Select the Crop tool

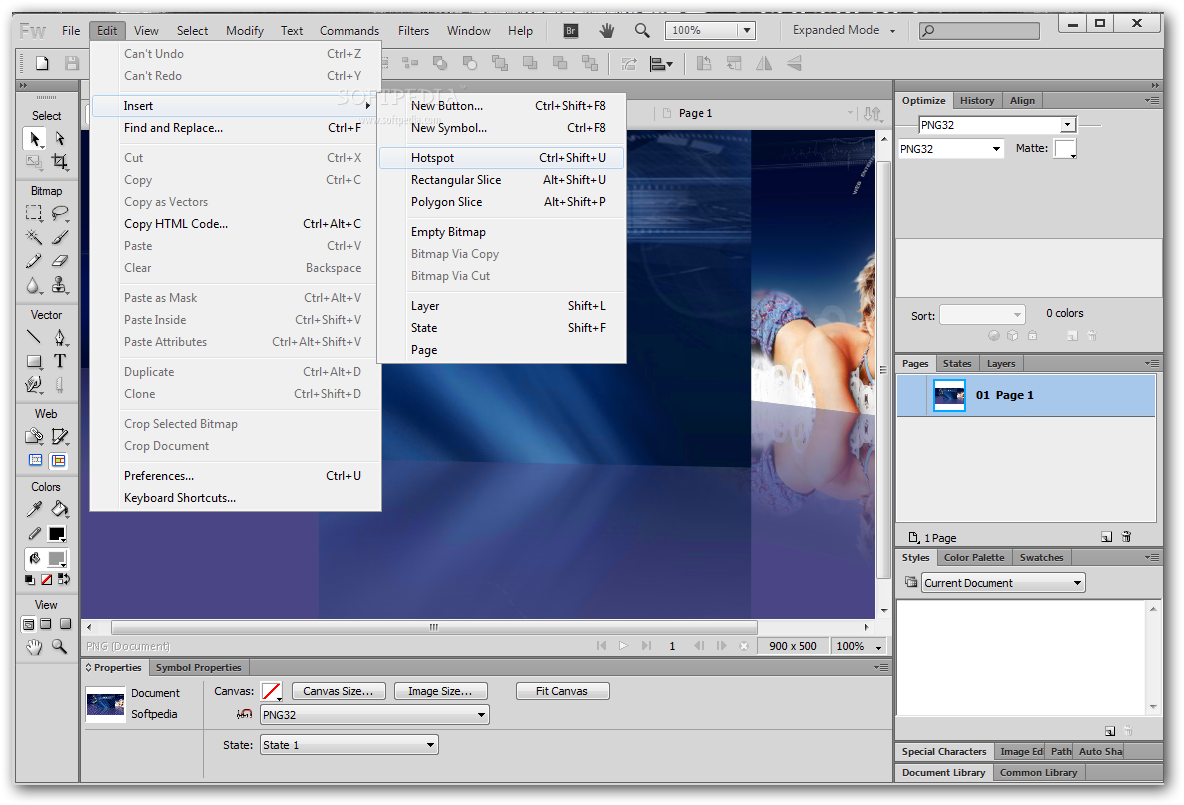click(60, 162)
